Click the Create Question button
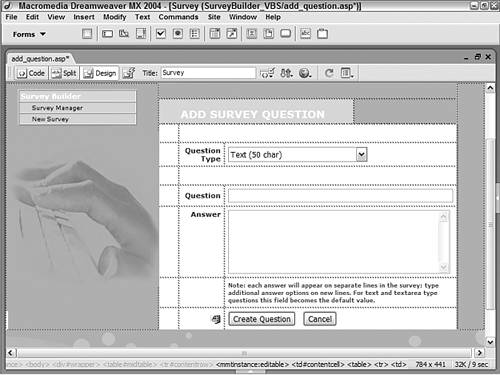500x375 pixels. [262, 319]
